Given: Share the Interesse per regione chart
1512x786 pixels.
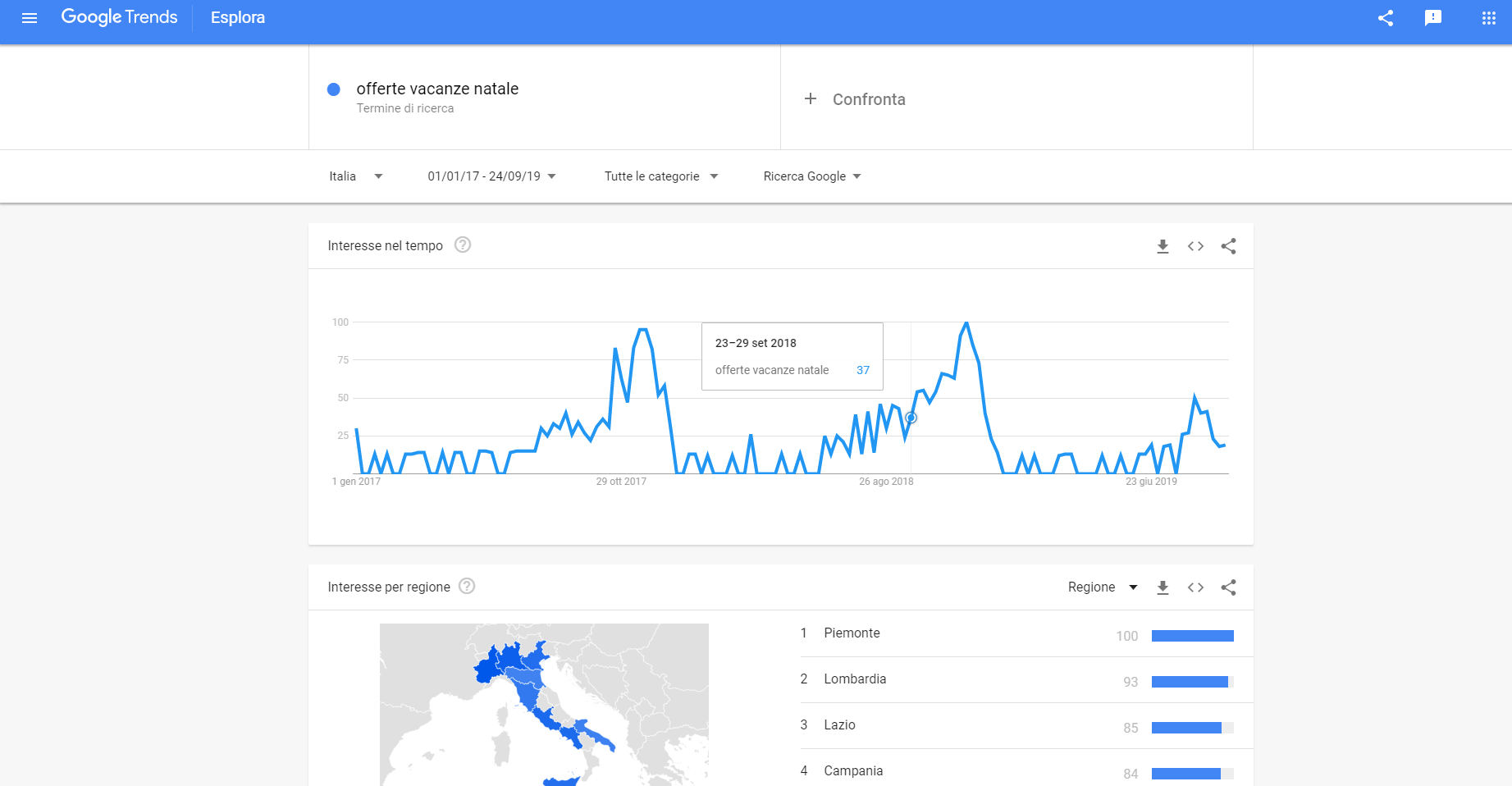Looking at the screenshot, I should [x=1228, y=587].
